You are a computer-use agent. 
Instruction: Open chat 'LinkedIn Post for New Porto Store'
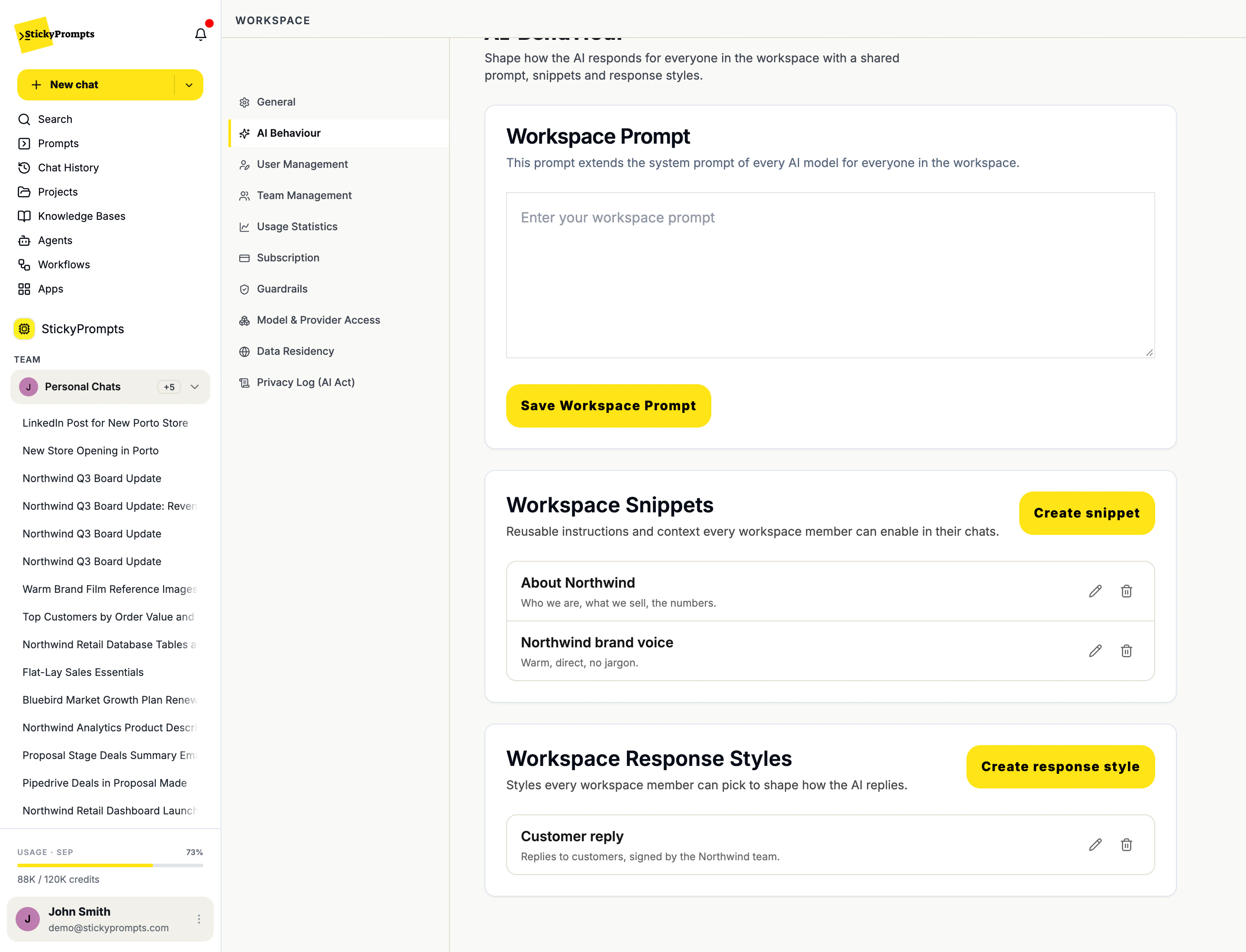106,423
